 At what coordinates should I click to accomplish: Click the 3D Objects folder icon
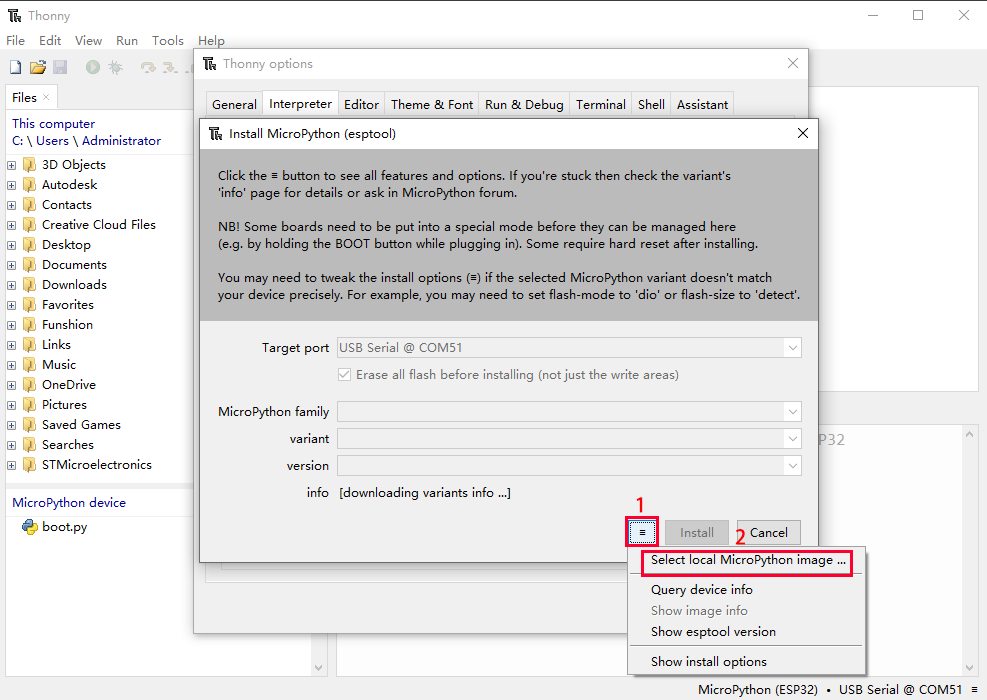tap(30, 165)
